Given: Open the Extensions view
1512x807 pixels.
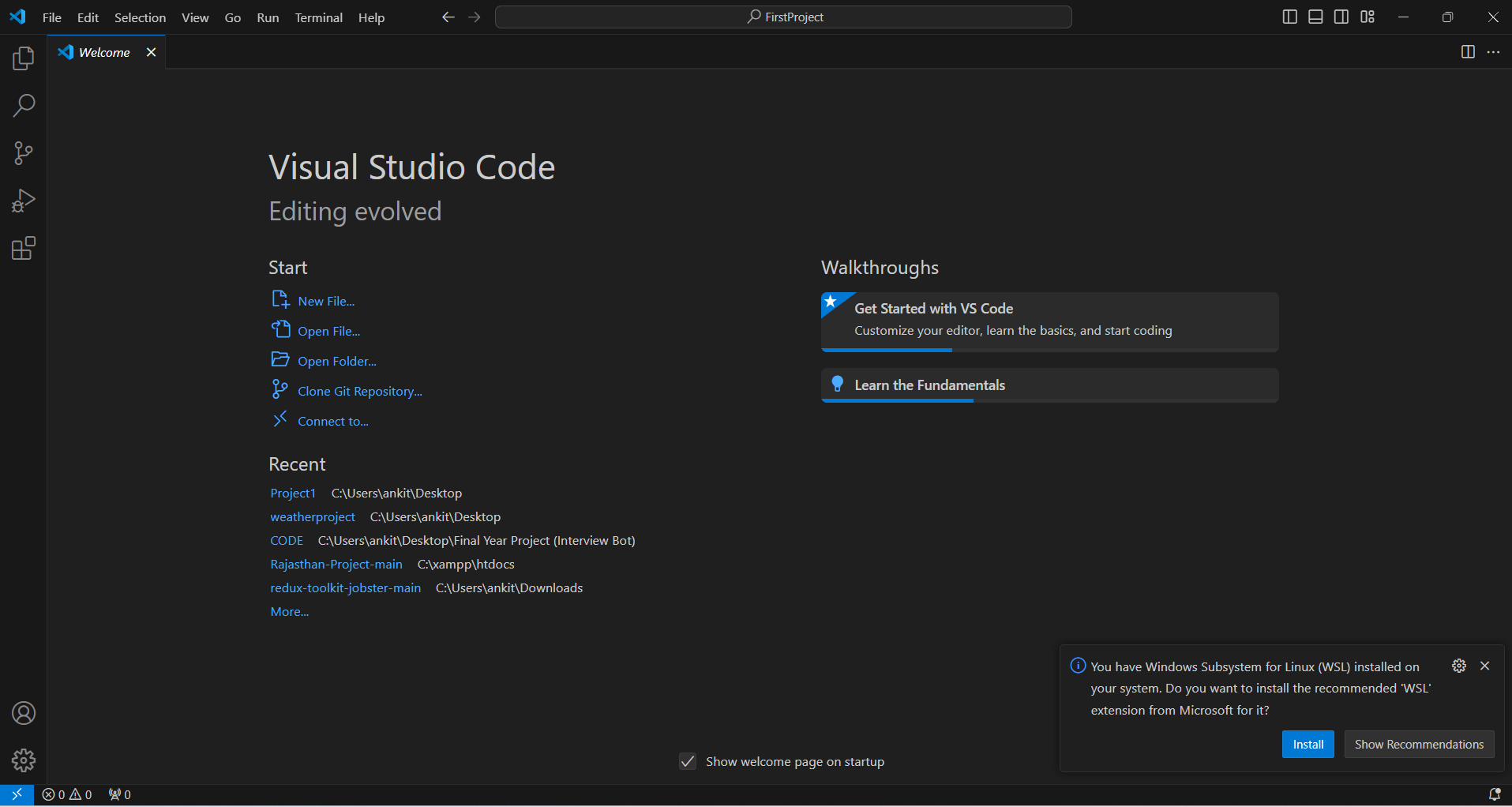Looking at the screenshot, I should (x=24, y=249).
